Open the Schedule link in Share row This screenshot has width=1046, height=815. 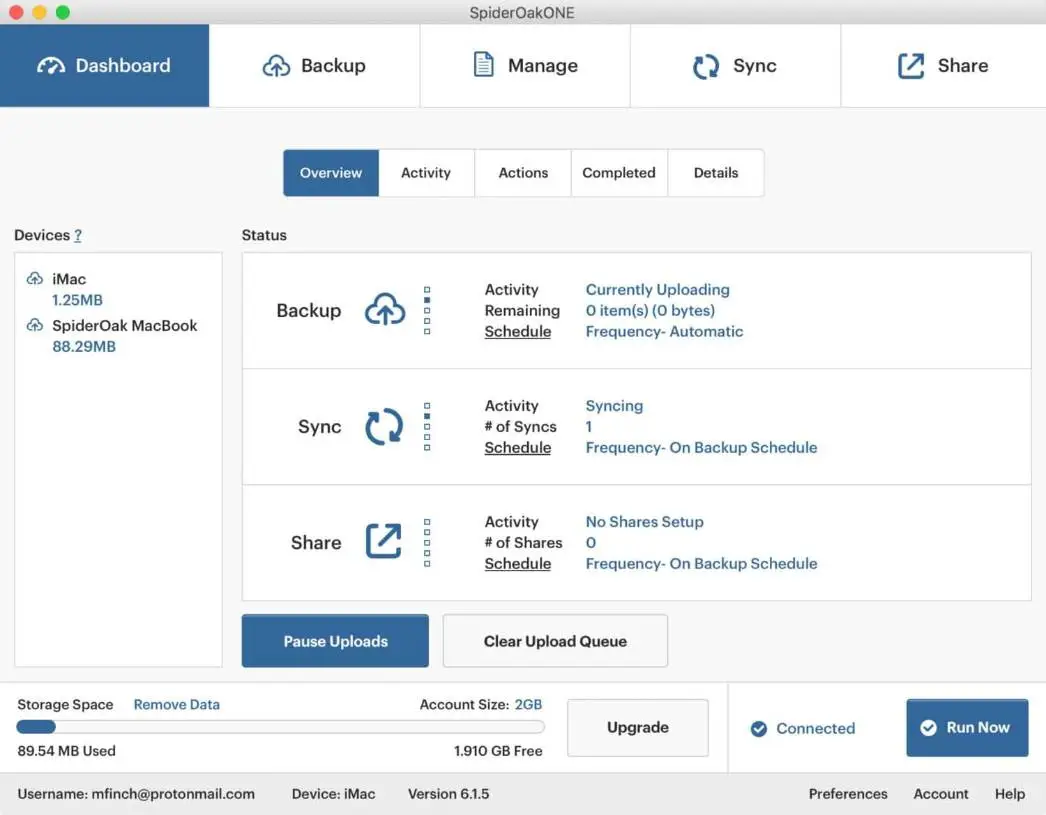[x=518, y=564]
